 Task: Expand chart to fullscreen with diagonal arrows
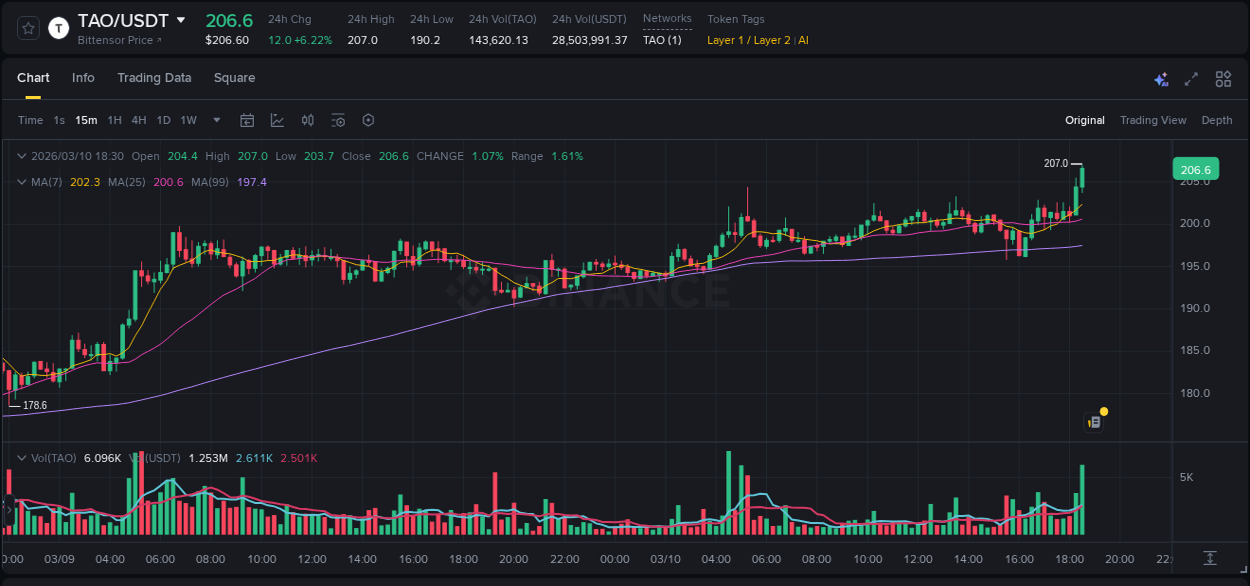(1190, 78)
